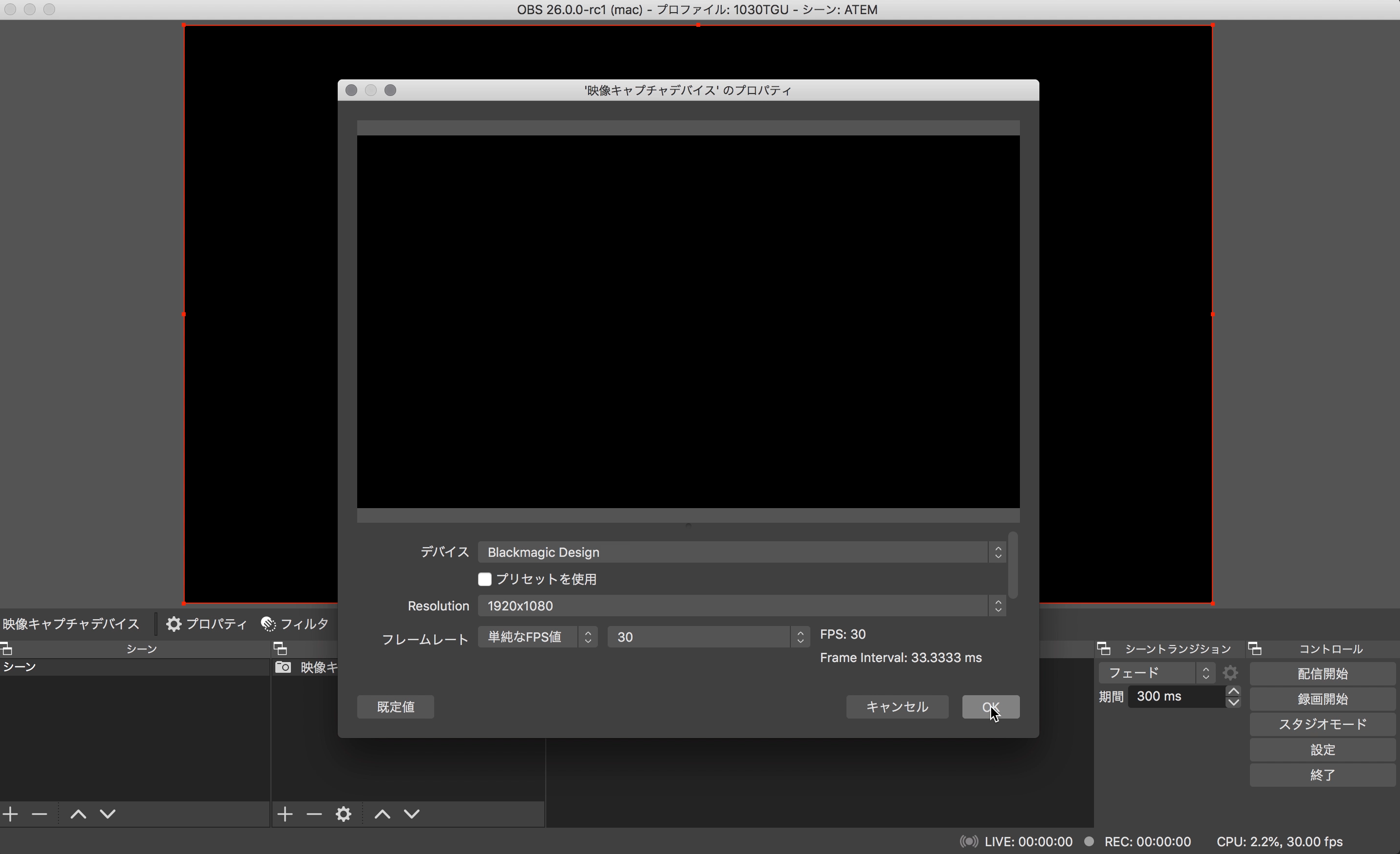This screenshot has height=854, width=1400.
Task: Open the 単純なFPS値 frame rate type dropdown
Action: (537, 637)
